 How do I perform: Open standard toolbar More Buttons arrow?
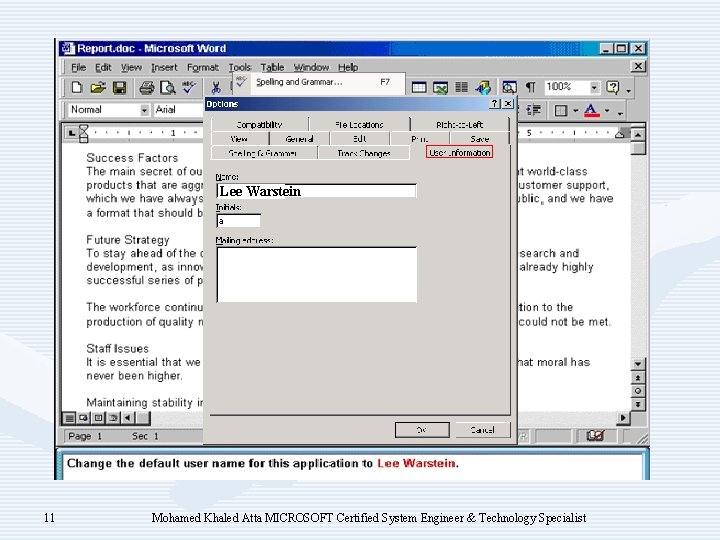pos(629,90)
